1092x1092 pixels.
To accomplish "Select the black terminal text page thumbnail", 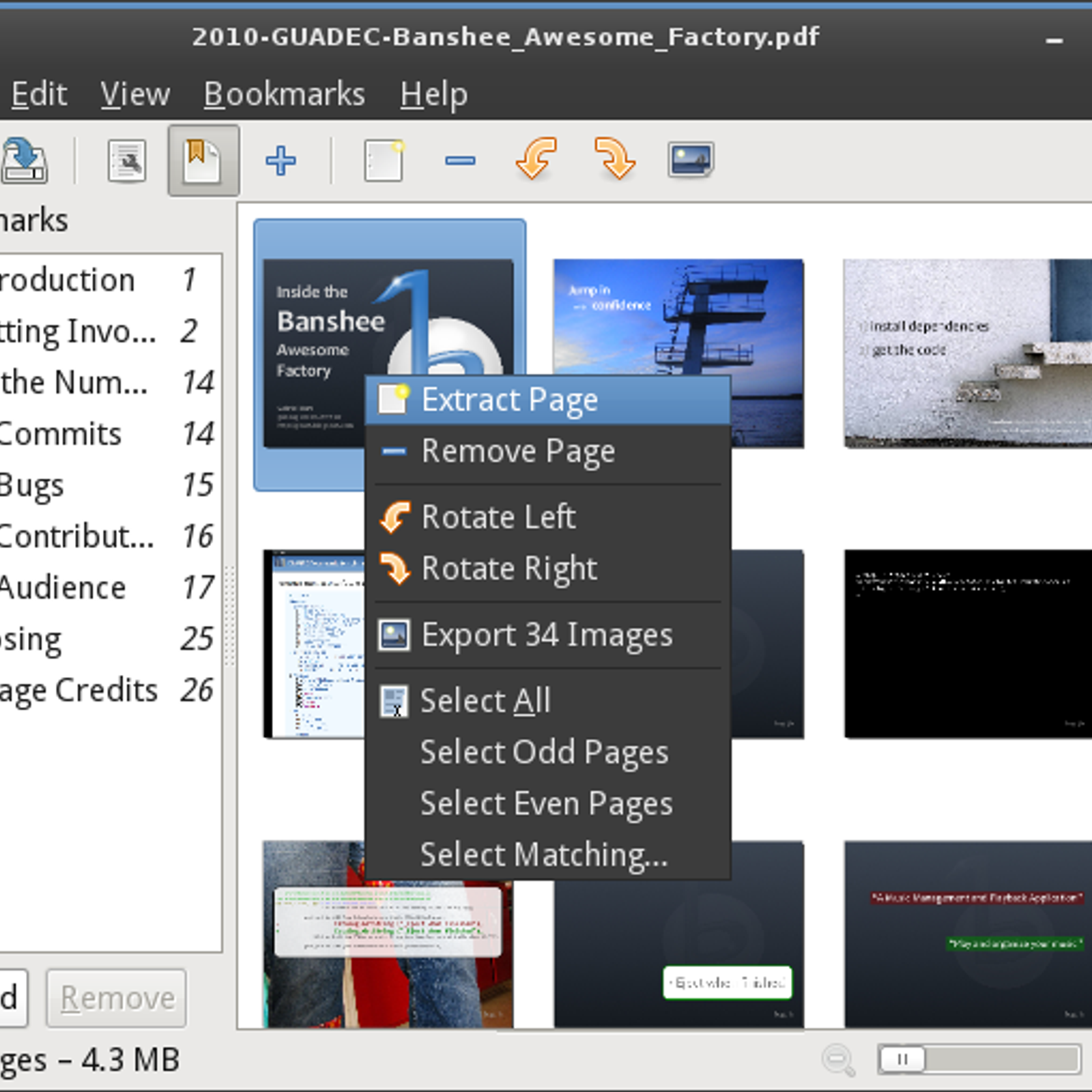I will [x=968, y=644].
